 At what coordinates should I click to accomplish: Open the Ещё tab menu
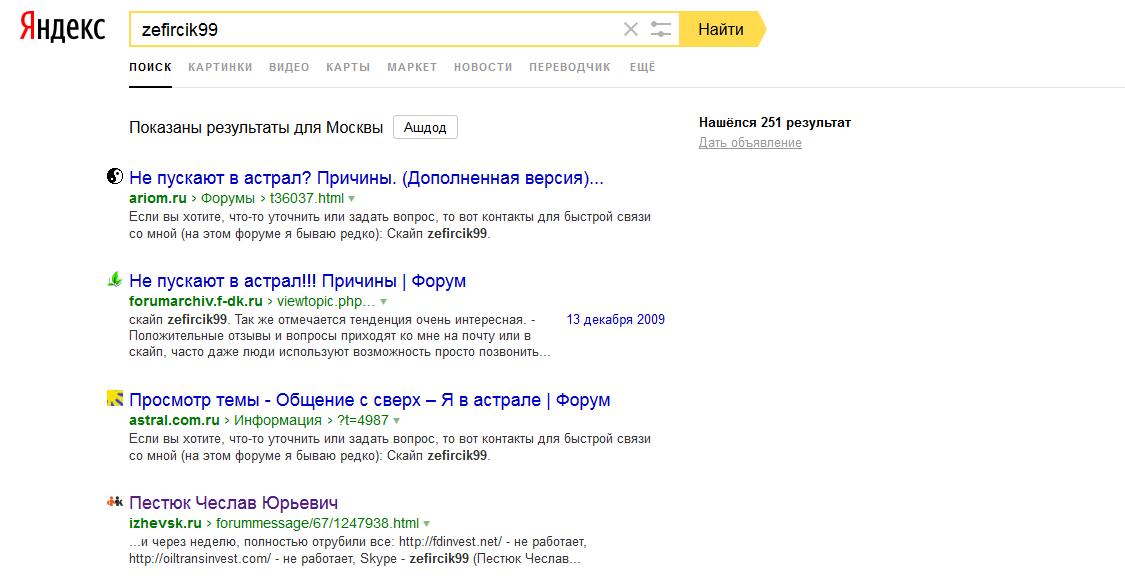pyautogui.click(x=643, y=67)
